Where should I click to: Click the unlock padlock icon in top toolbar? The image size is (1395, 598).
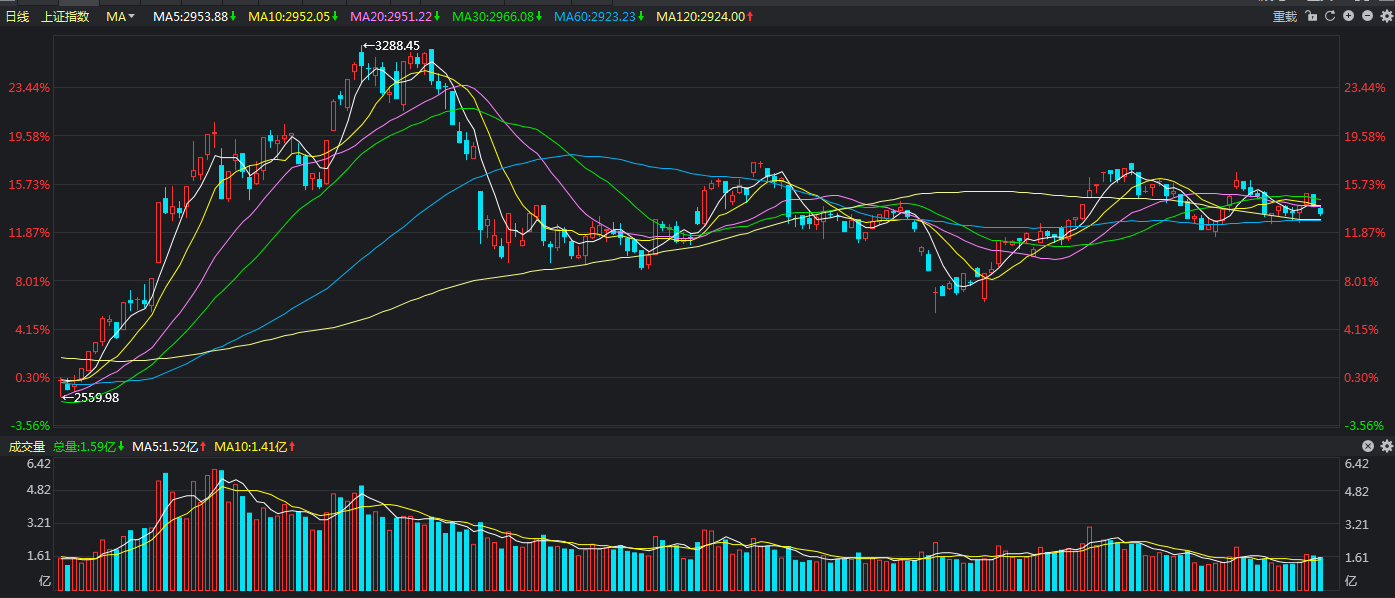(1312, 16)
